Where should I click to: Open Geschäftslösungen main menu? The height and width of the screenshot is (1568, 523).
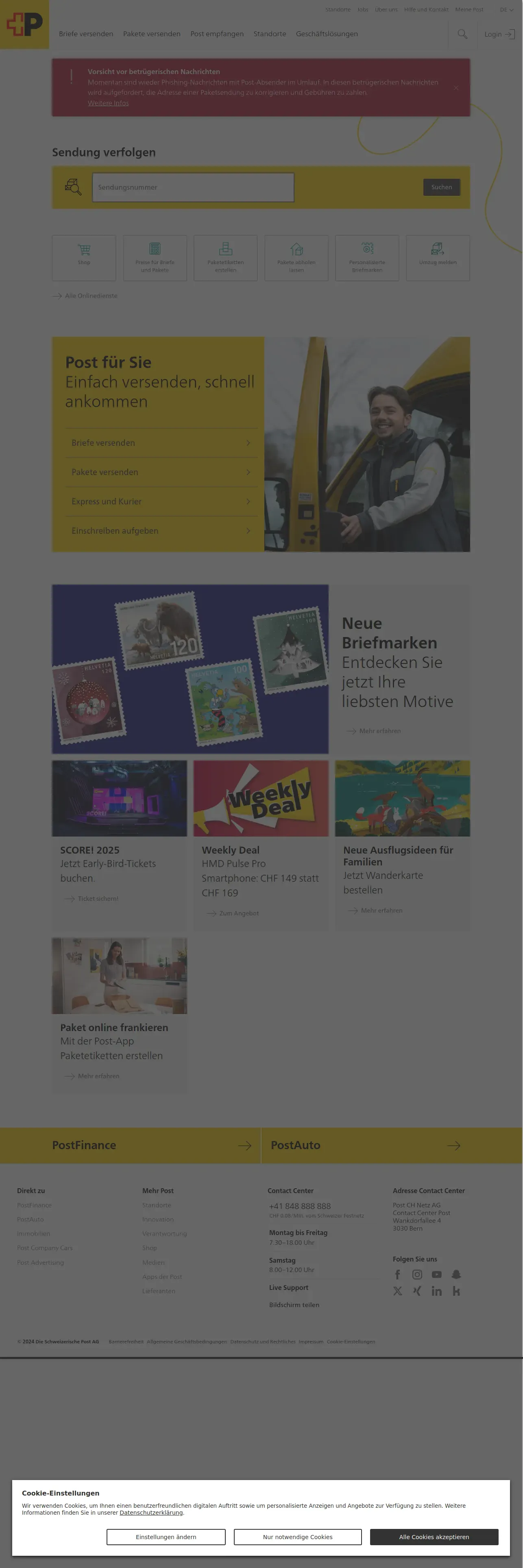327,34
